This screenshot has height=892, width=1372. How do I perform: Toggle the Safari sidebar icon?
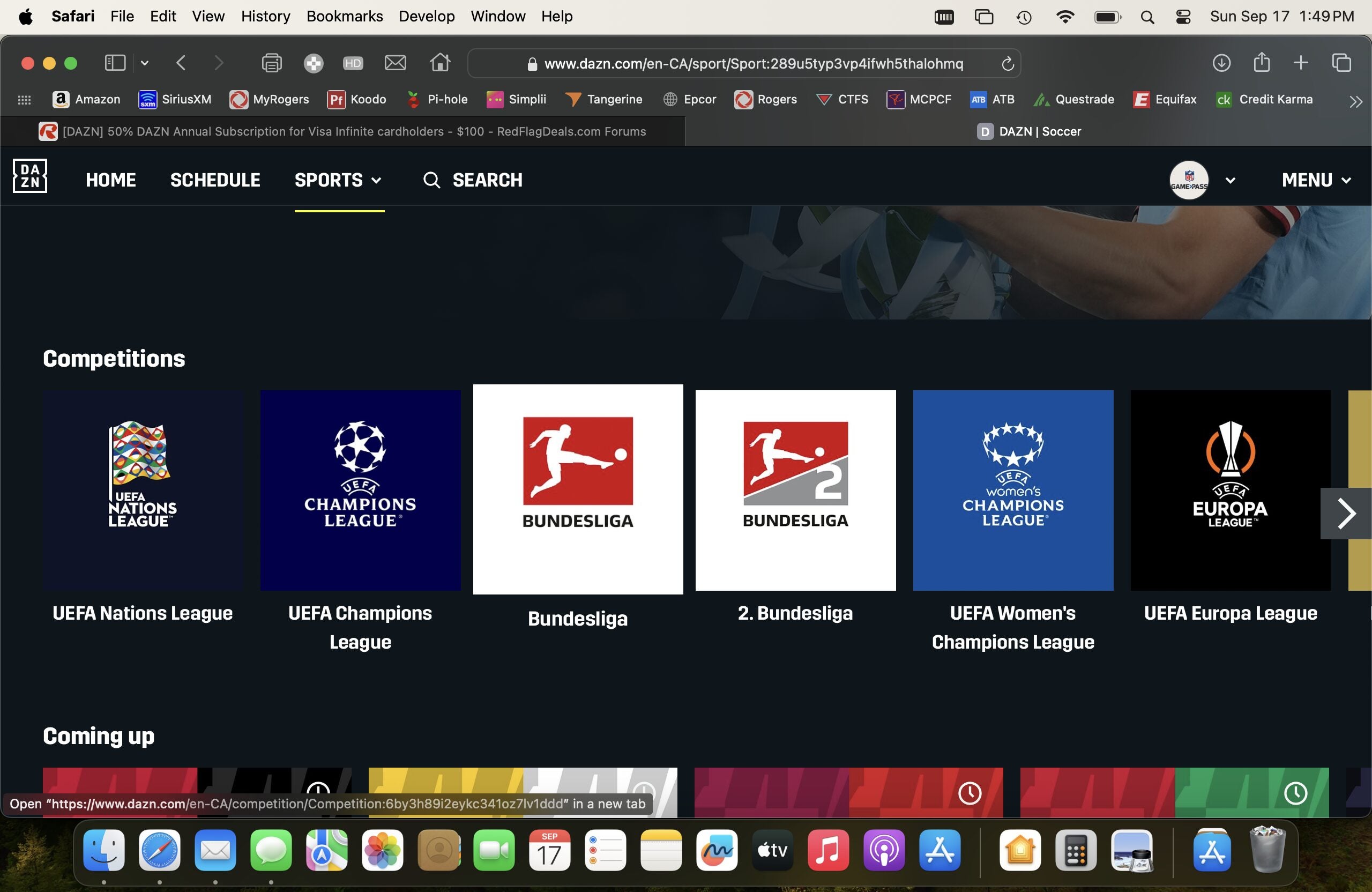115,63
